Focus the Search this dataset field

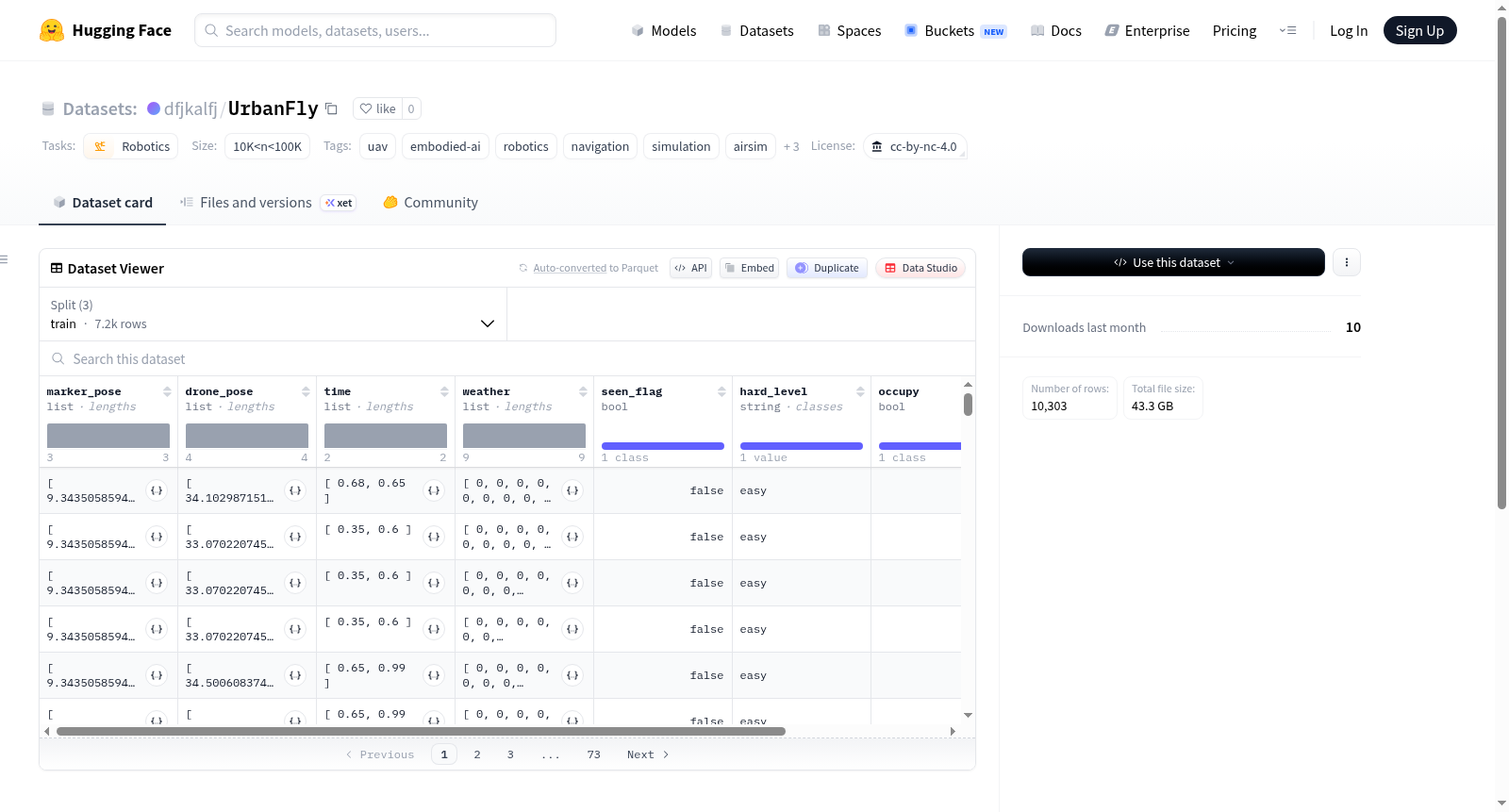[507, 359]
